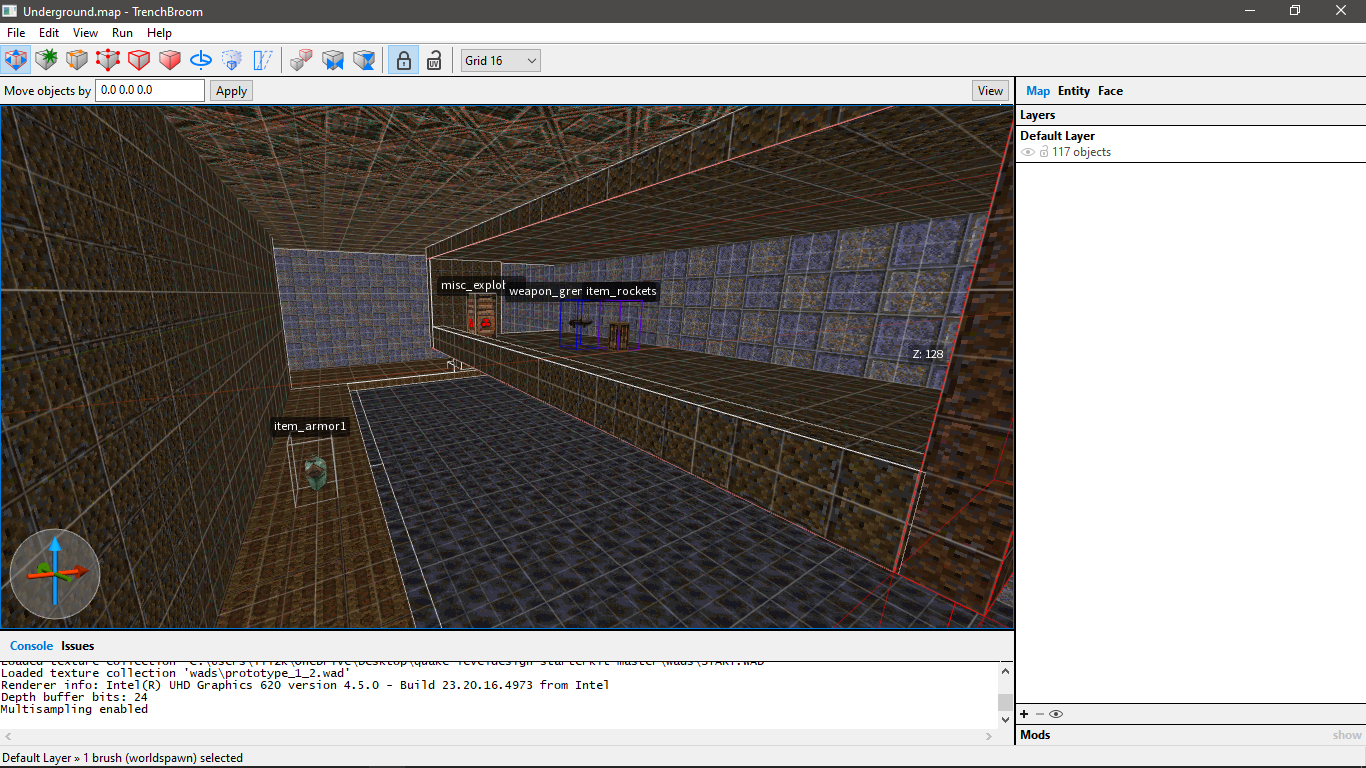Select the Default Layer row
The height and width of the screenshot is (768, 1366).
point(1190,144)
